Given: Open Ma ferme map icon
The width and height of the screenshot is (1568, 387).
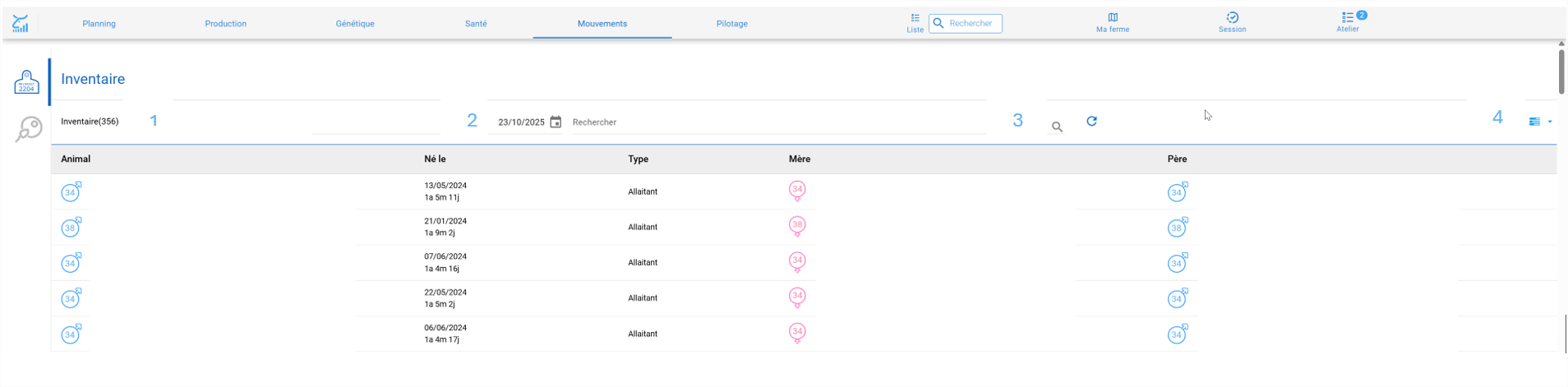Looking at the screenshot, I should click(x=1113, y=22).
